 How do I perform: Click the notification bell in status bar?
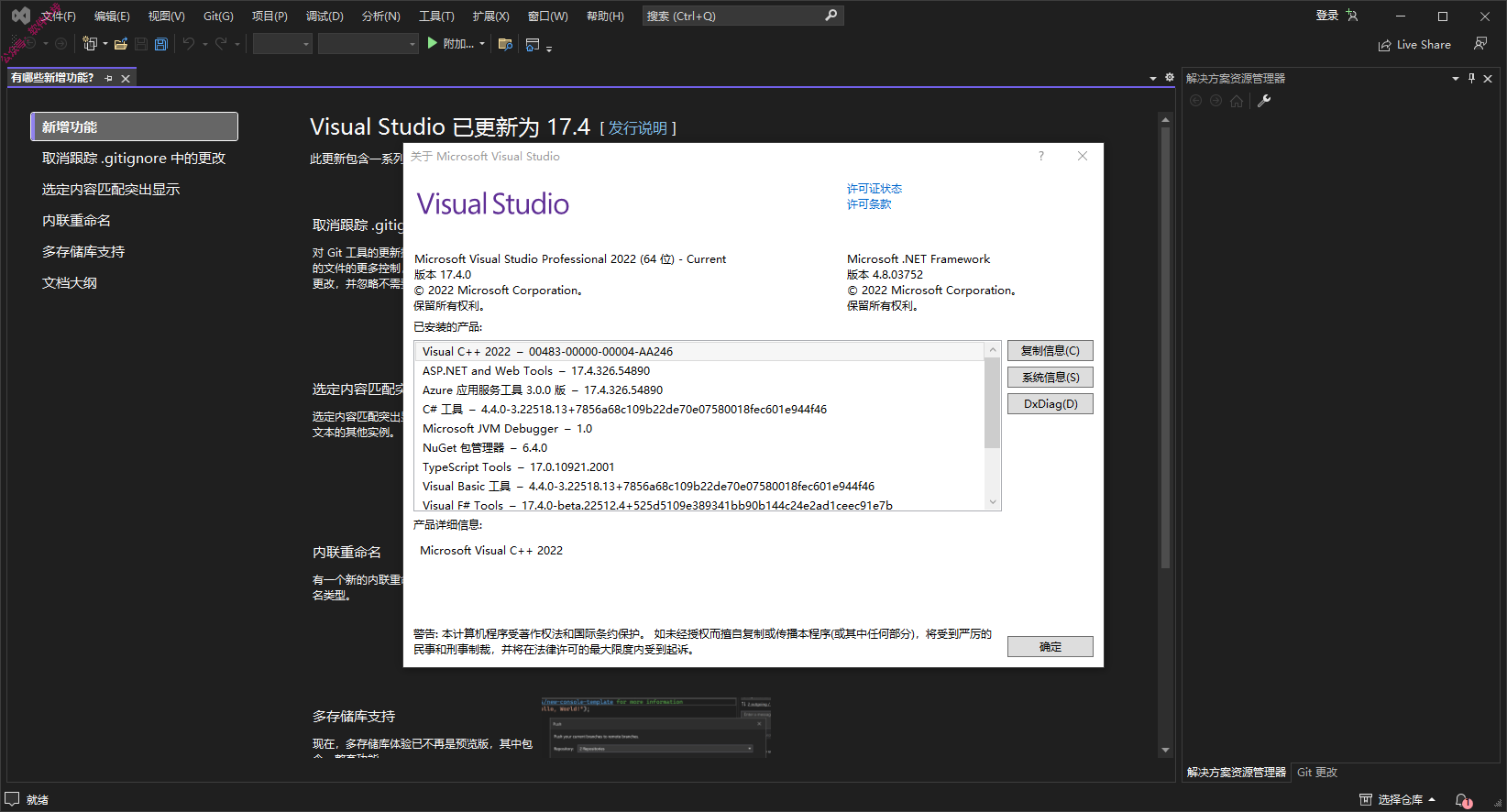[1463, 800]
